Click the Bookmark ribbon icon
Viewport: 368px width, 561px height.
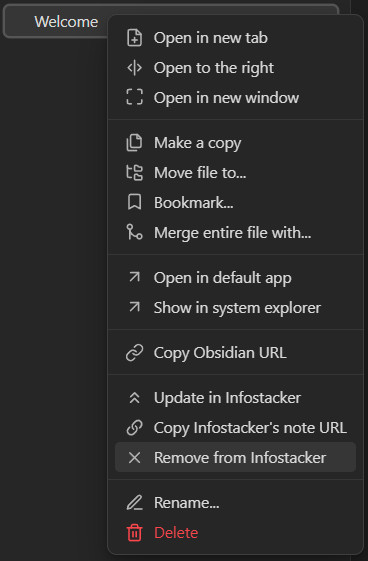point(134,203)
